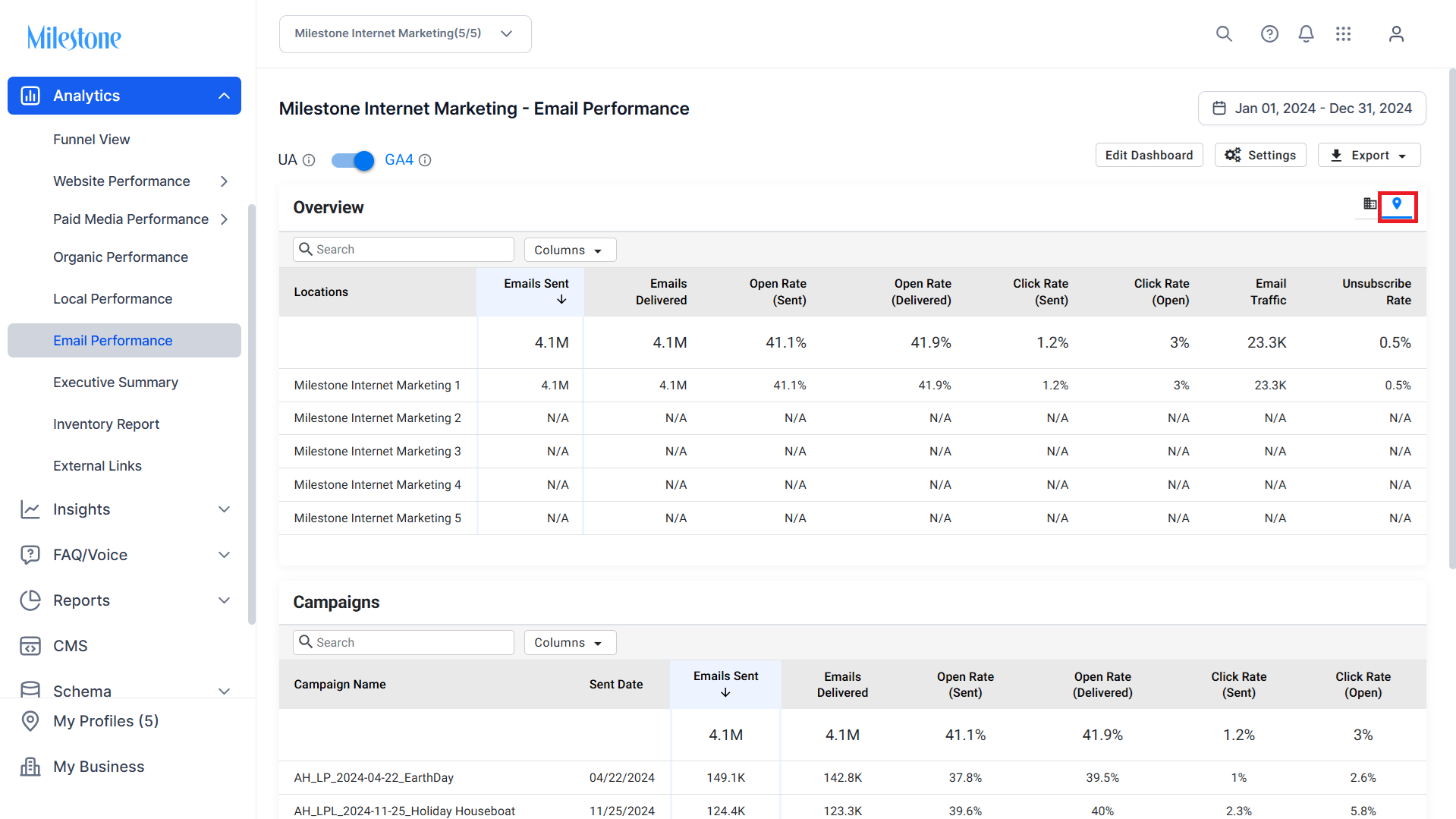Select the map pin view icon

tap(1397, 203)
